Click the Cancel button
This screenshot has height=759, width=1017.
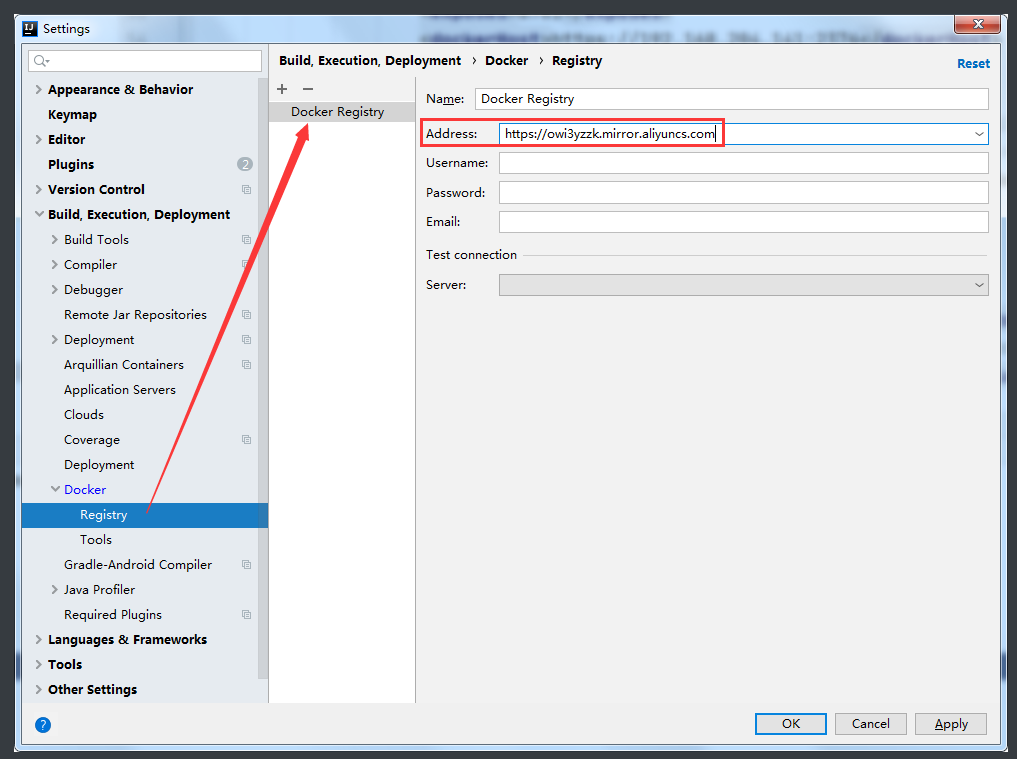pyautogui.click(x=870, y=724)
